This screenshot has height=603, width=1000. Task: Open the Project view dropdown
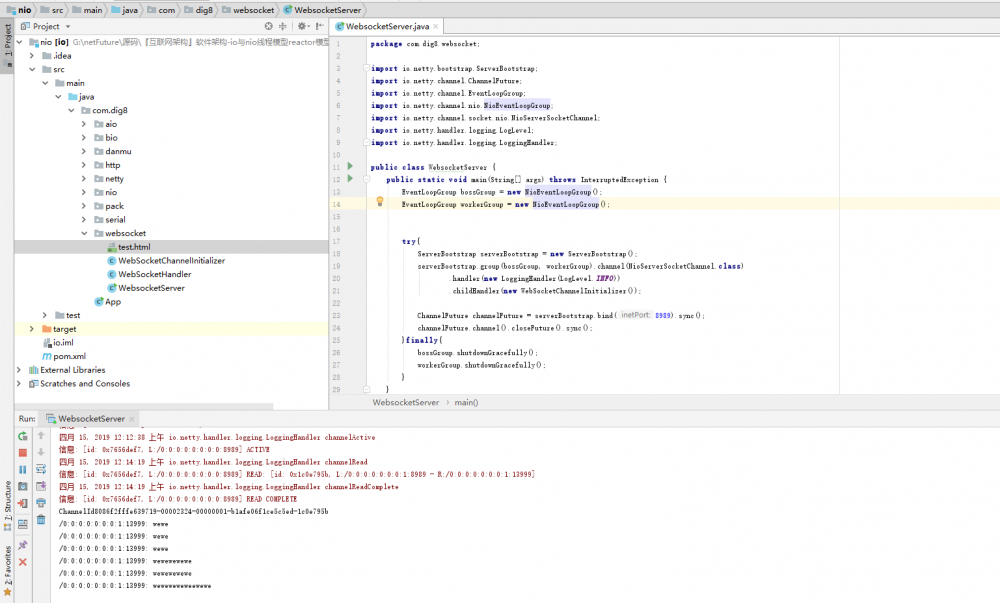(x=66, y=26)
